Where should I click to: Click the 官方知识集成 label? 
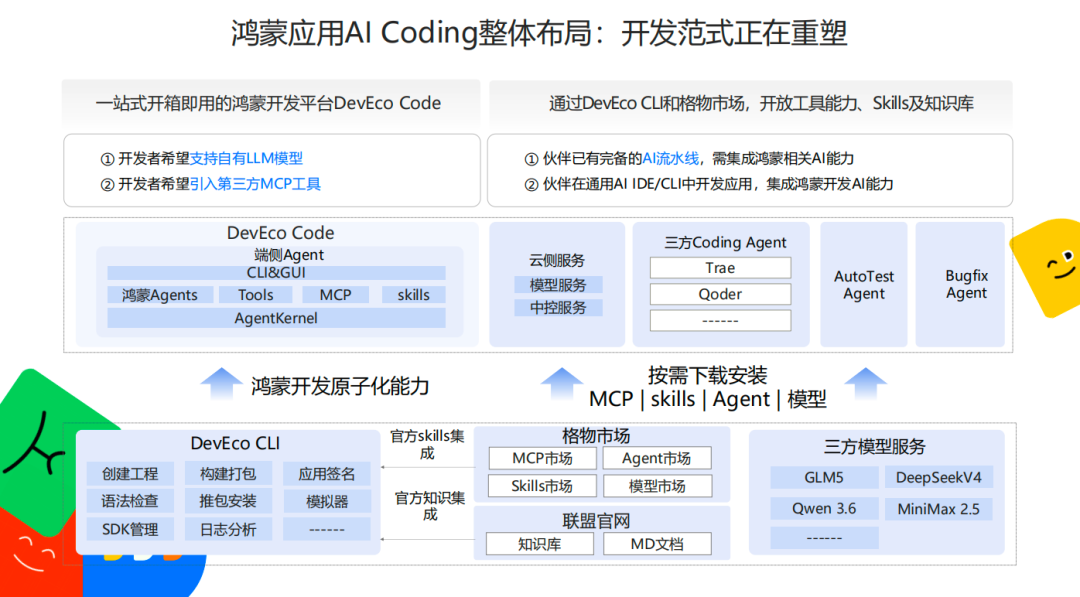point(429,506)
